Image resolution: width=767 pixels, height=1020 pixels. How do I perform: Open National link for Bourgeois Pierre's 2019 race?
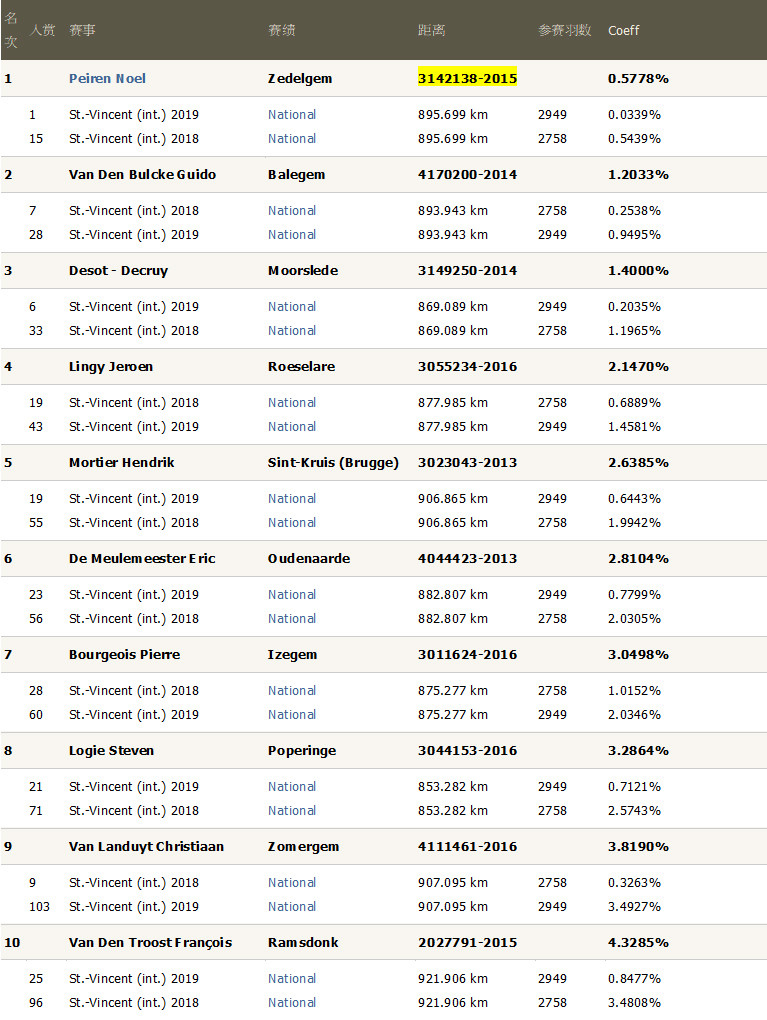(292, 714)
